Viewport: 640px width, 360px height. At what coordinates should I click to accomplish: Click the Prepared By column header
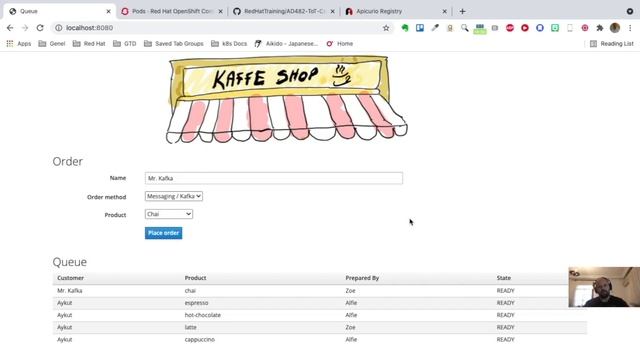coord(362,278)
